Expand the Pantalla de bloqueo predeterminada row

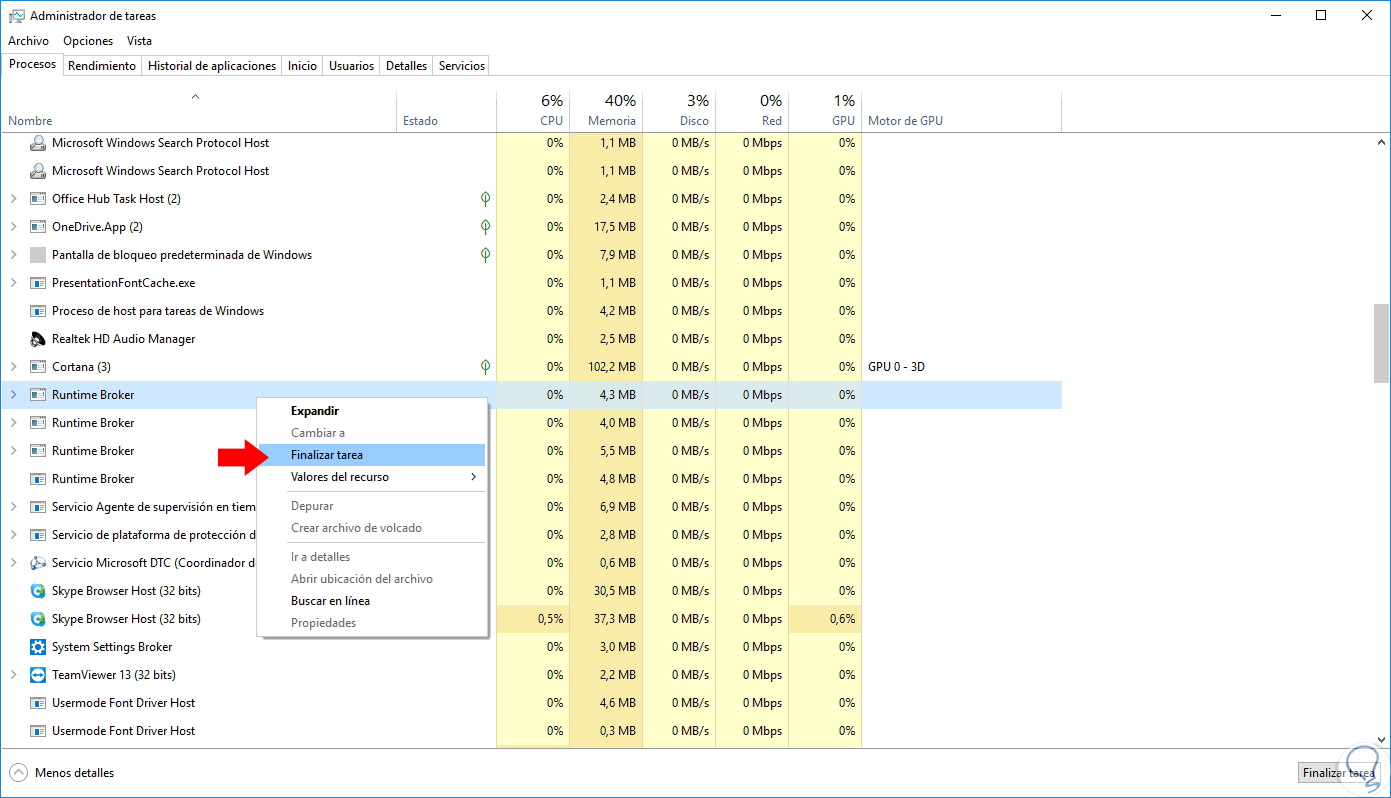13,255
